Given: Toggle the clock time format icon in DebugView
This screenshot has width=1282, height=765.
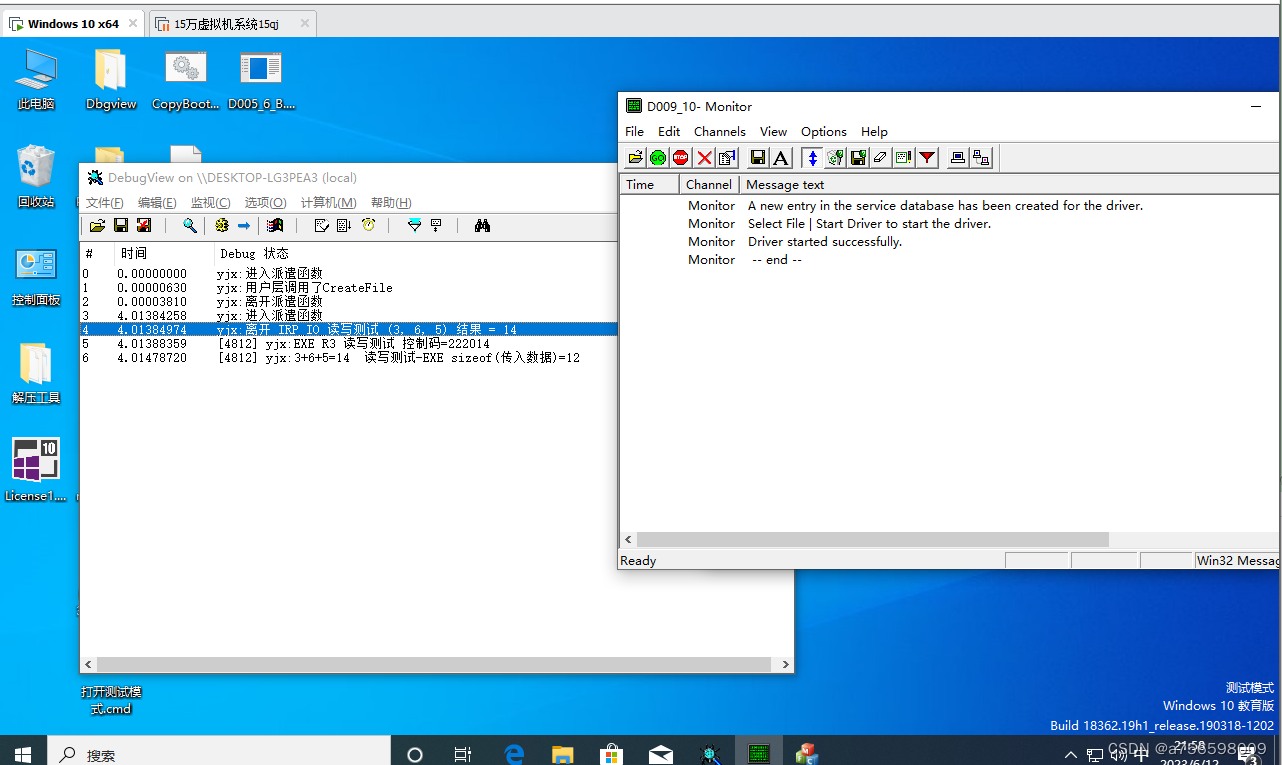Looking at the screenshot, I should [368, 225].
